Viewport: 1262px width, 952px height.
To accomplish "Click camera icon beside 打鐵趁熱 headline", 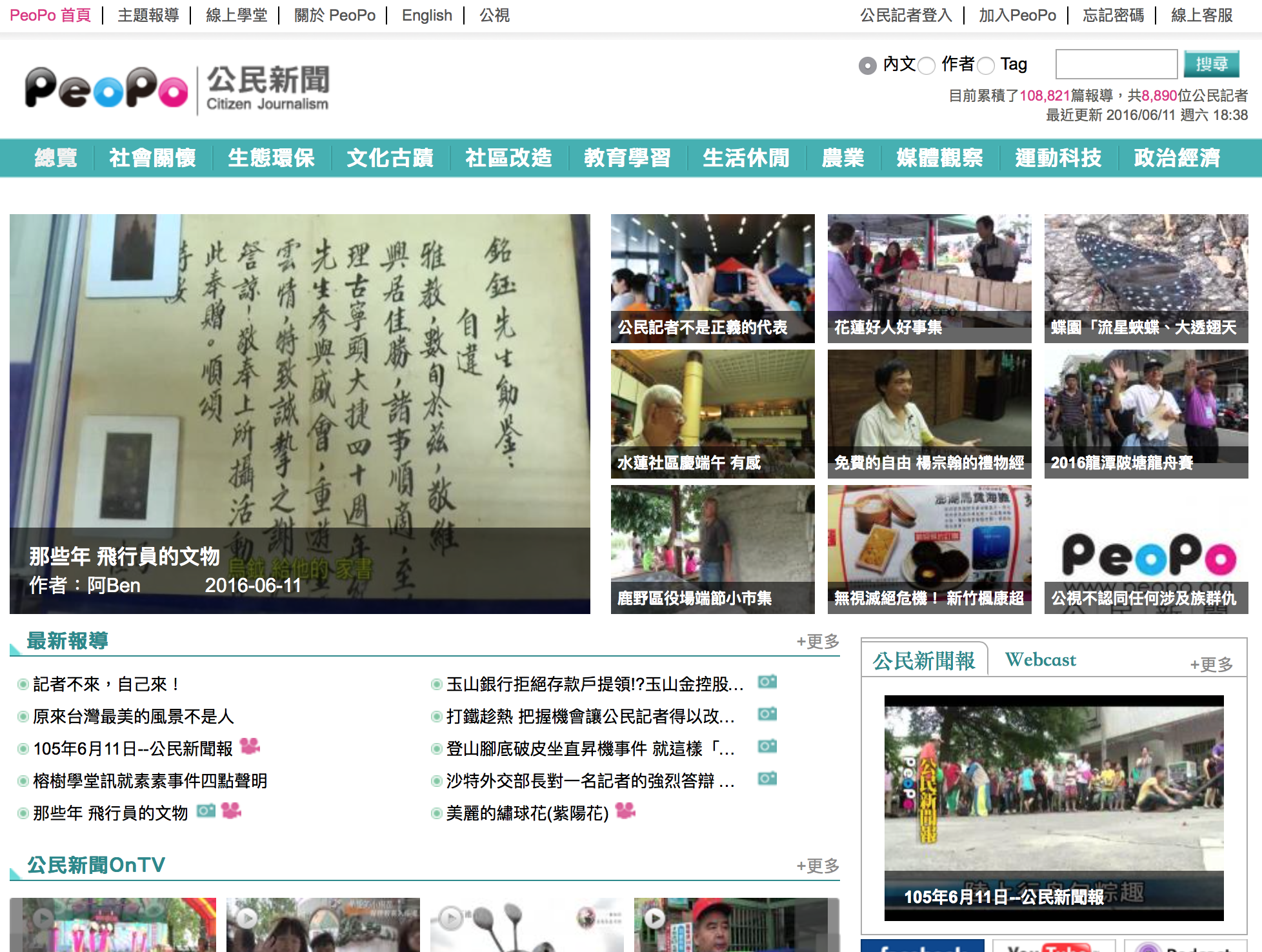I will pos(767,714).
